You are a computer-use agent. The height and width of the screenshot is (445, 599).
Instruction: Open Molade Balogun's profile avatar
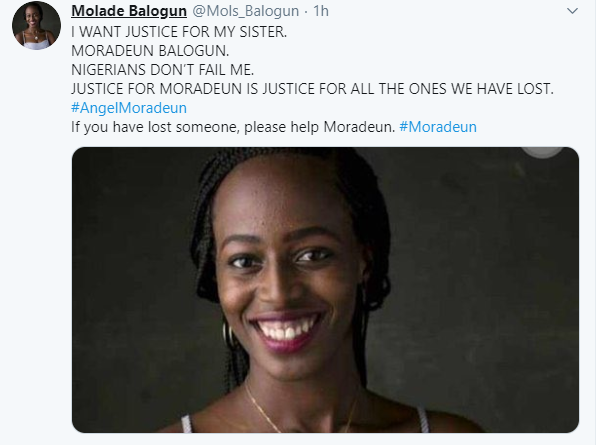[x=36, y=25]
